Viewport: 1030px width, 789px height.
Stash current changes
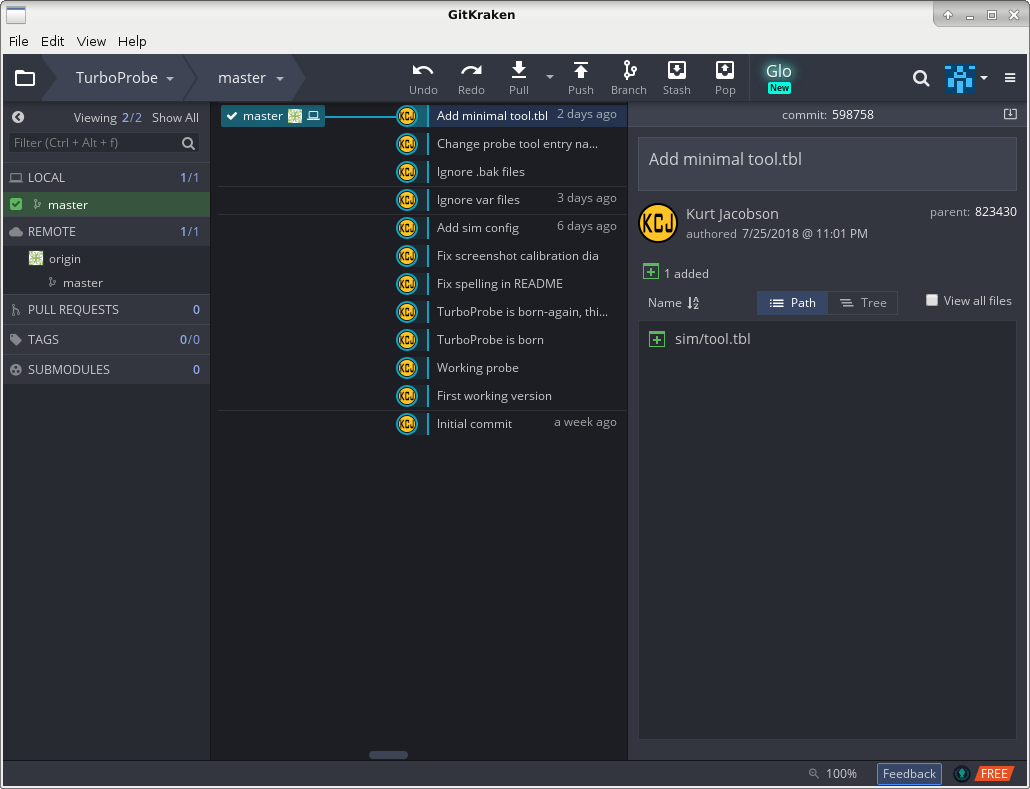[x=677, y=78]
